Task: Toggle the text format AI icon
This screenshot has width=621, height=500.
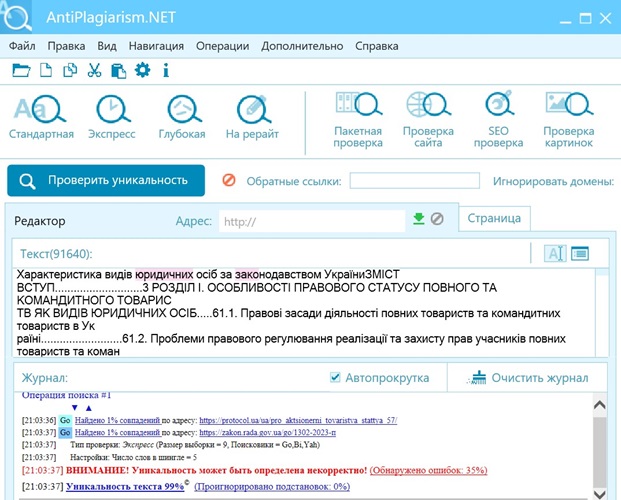Action: tap(555, 253)
